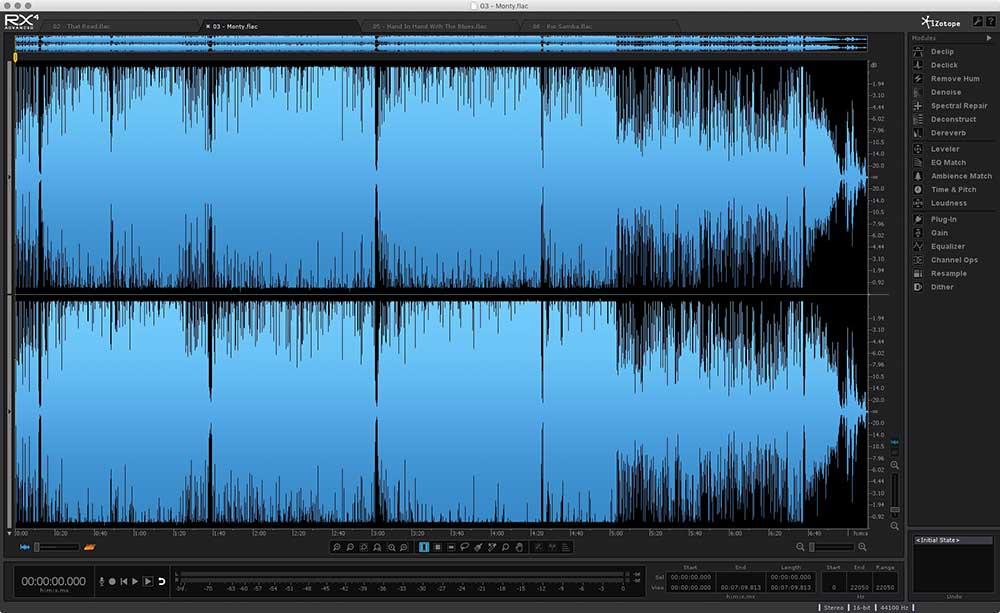
Task: Click the waveform/spectrogram blend slider
Action: pyautogui.click(x=57, y=547)
